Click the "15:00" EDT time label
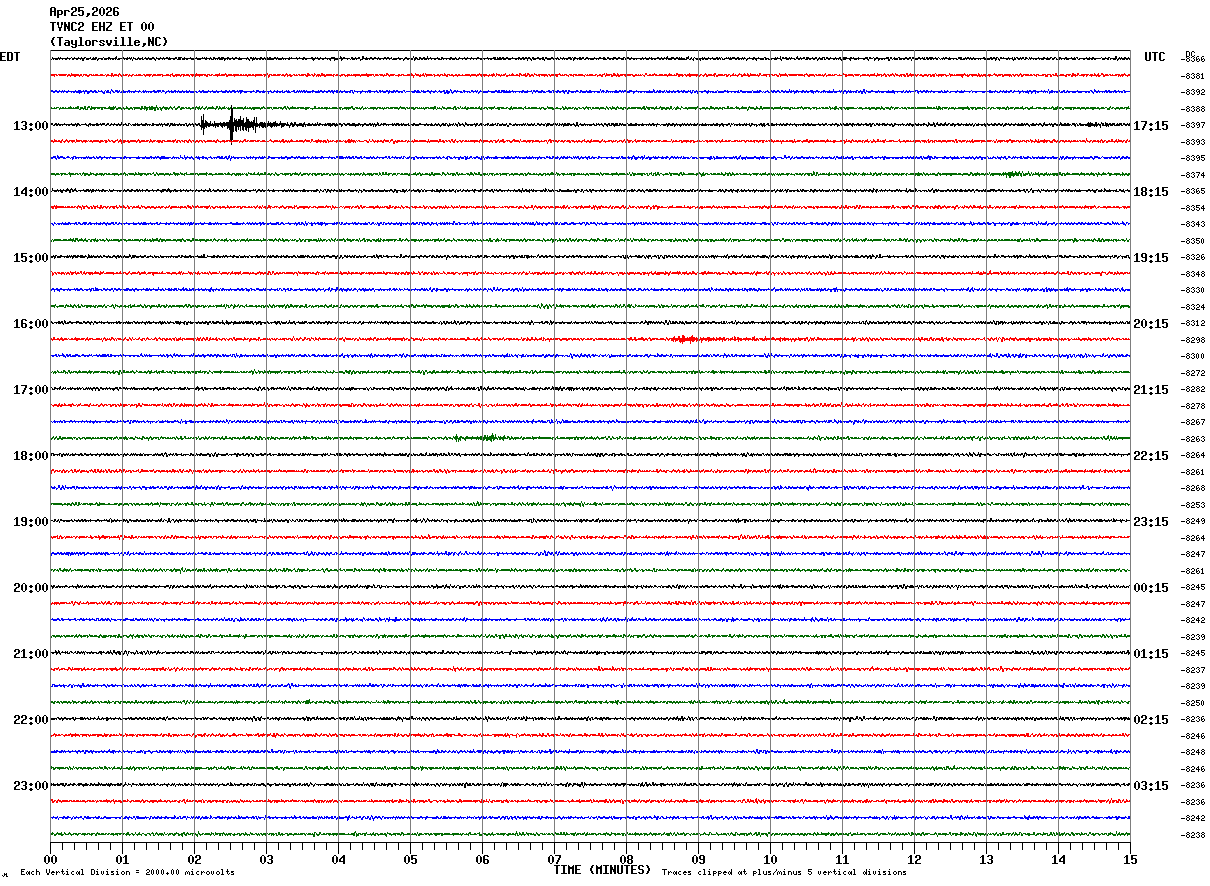Image resolution: width=1210 pixels, height=886 pixels. point(31,258)
